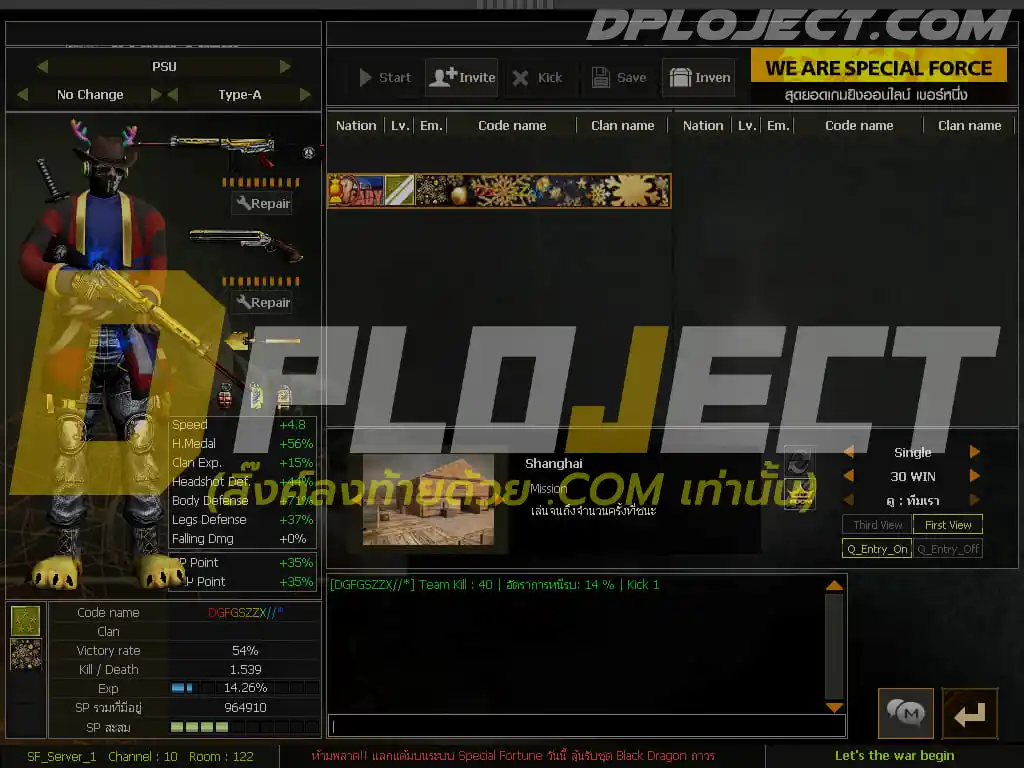Change Single mode with right arrow
The height and width of the screenshot is (768, 1024).
[x=974, y=451]
